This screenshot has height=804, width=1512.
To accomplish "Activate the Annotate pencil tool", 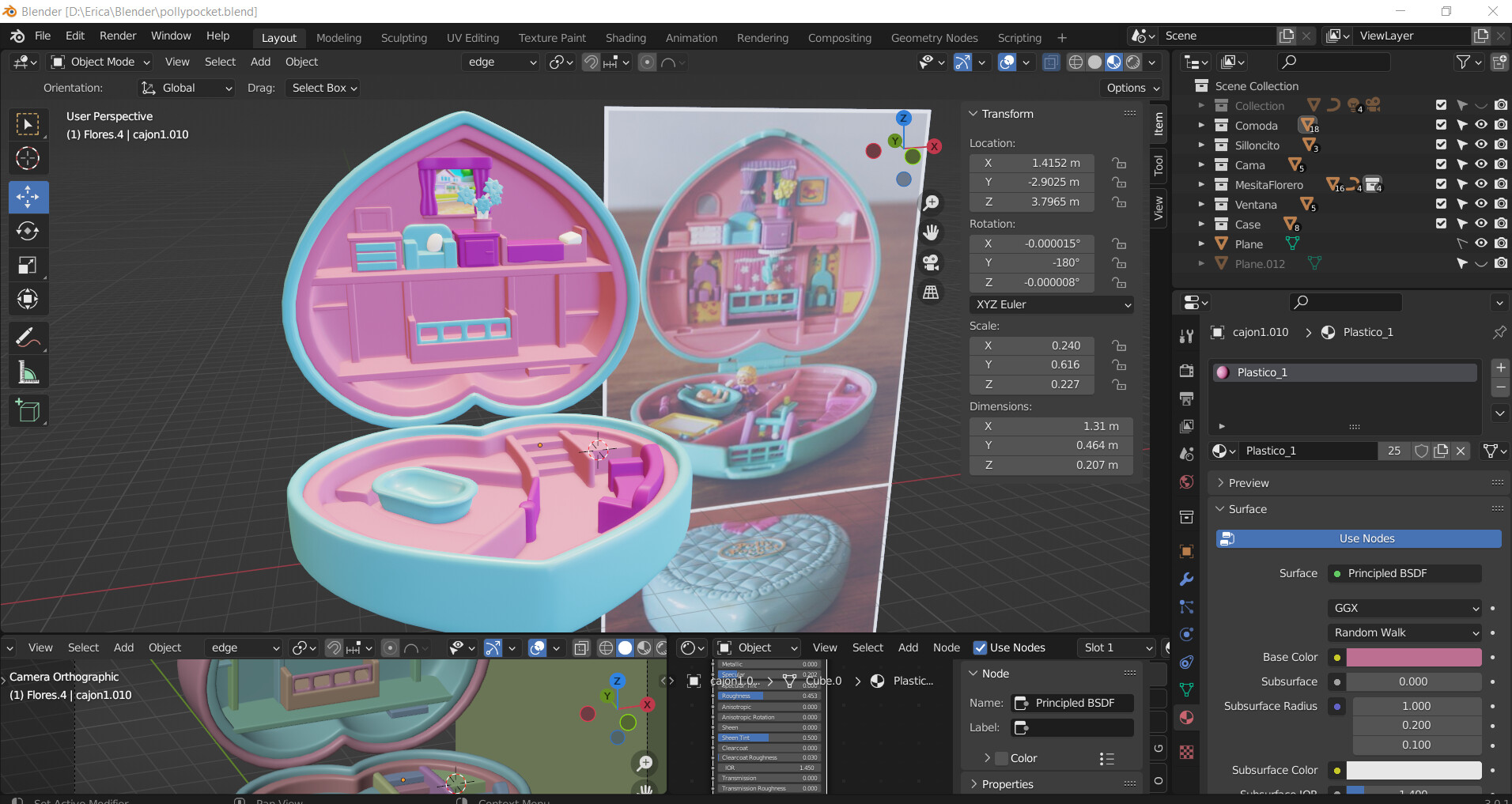I will click(x=28, y=338).
